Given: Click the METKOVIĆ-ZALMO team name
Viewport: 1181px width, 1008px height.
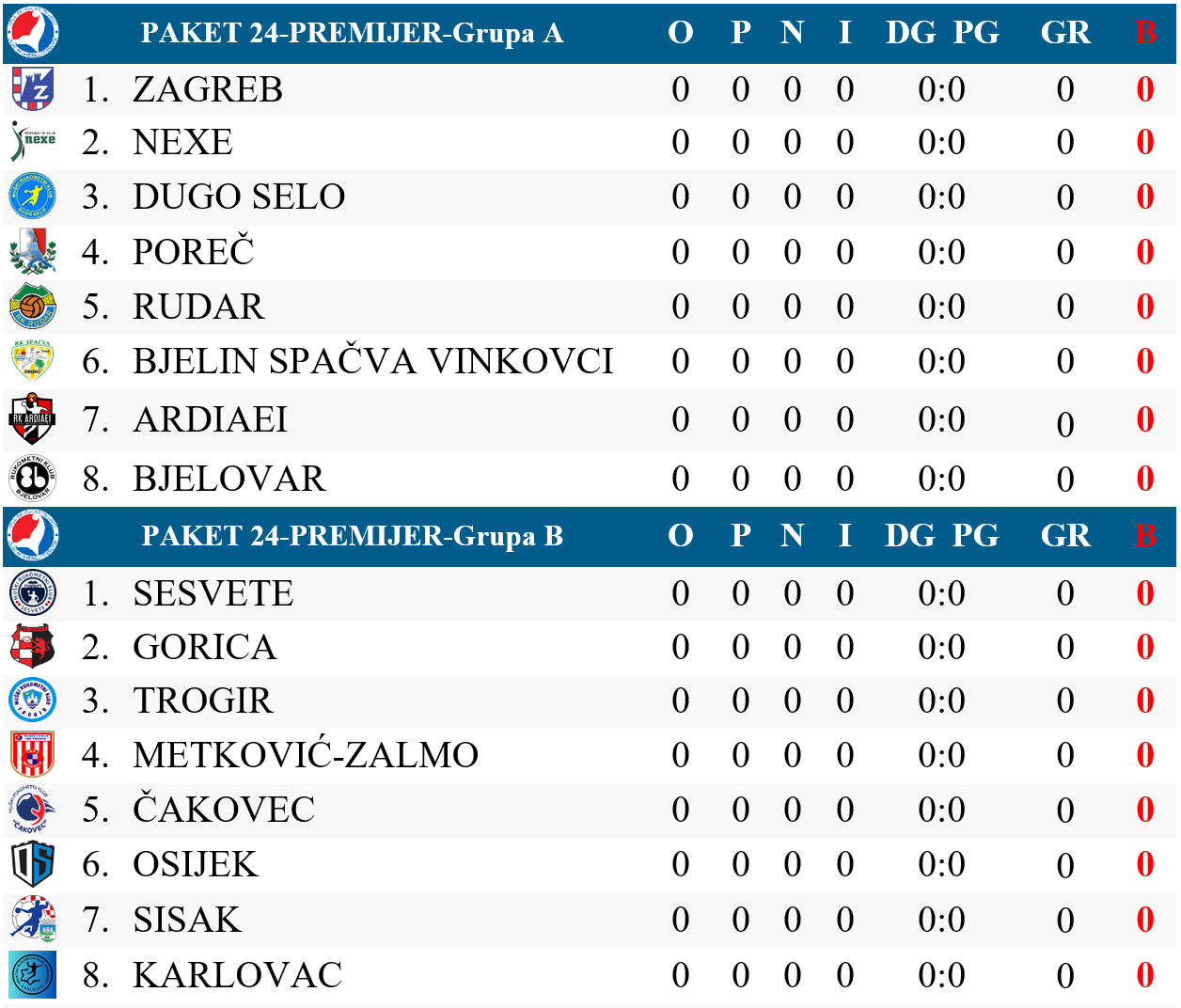Looking at the screenshot, I should coord(307,755).
